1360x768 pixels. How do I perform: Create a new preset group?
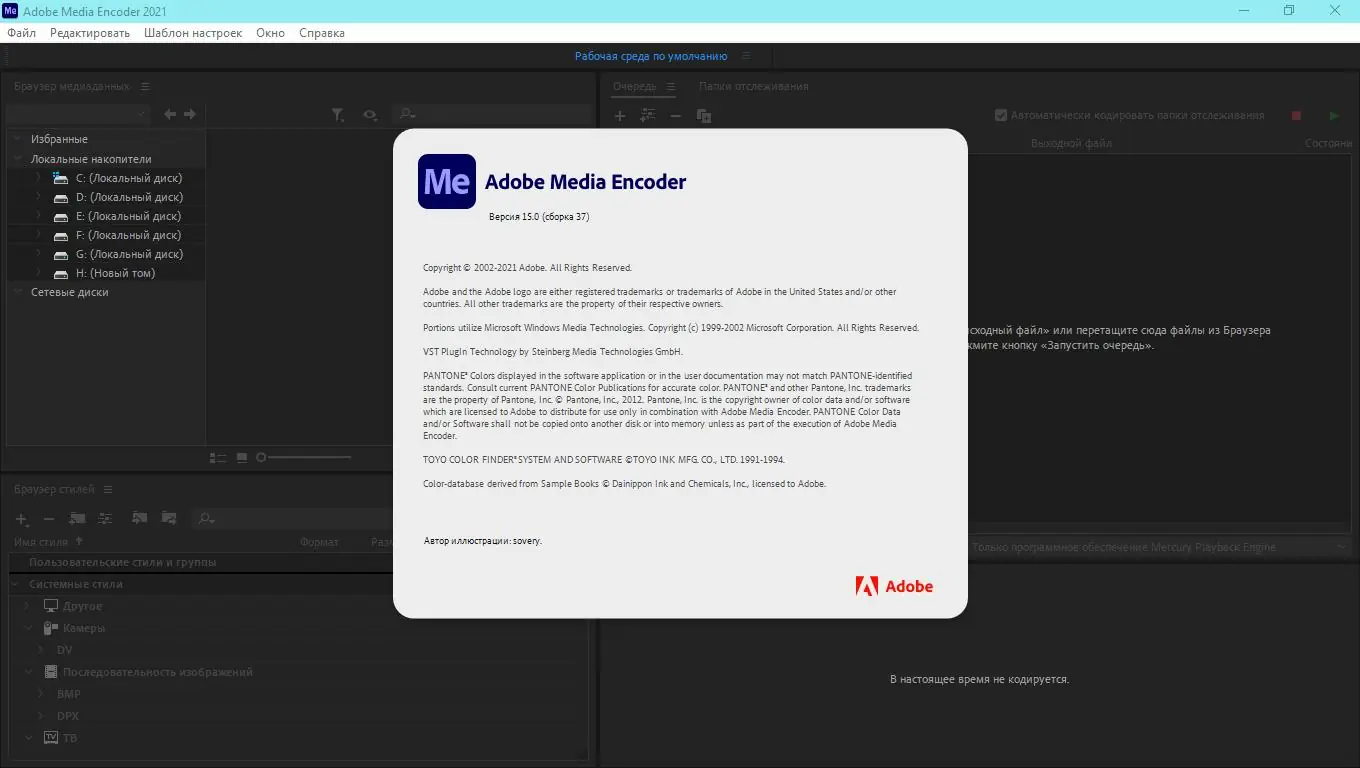77,518
